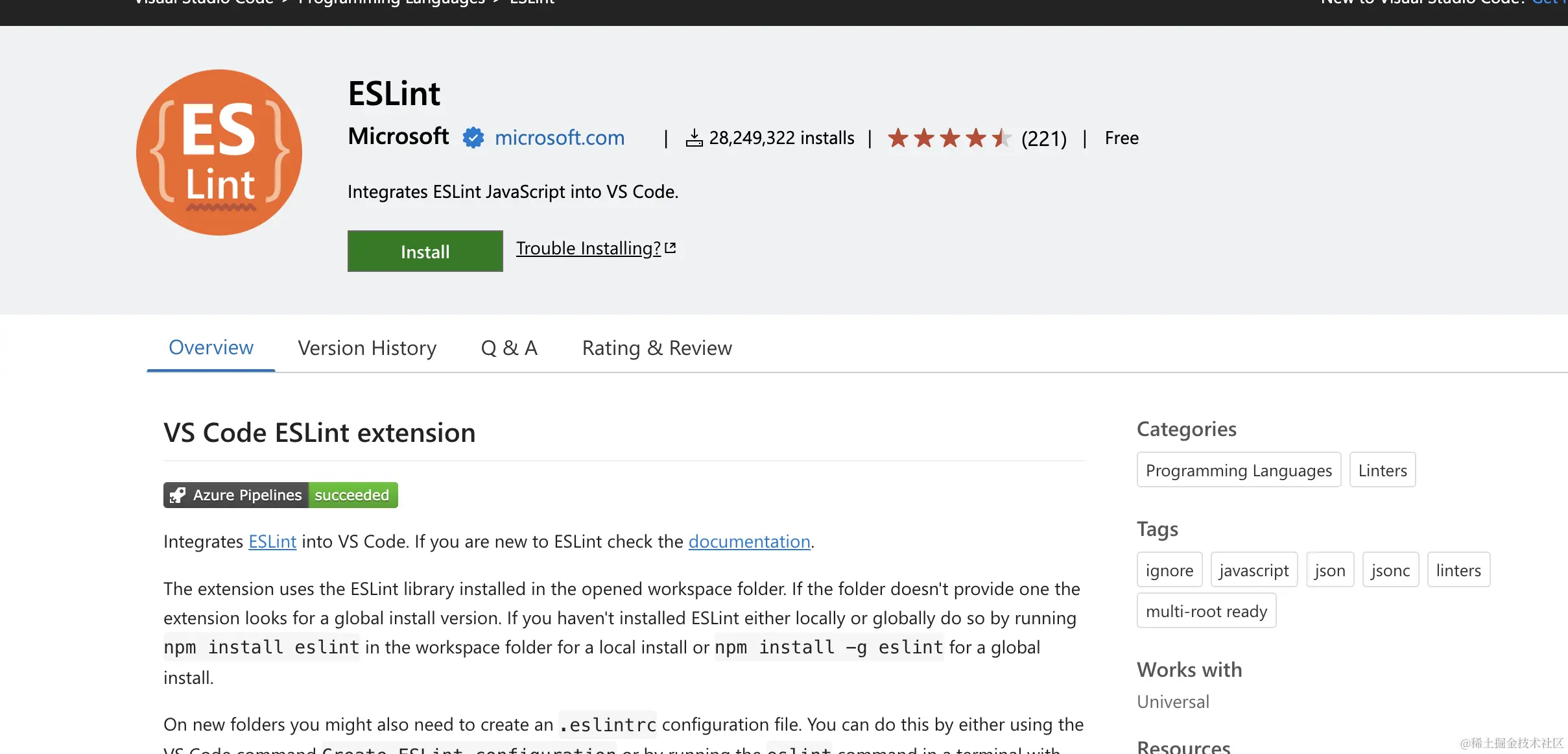This screenshot has height=754, width=1568.
Task: Visit the microsoft.com publisher link
Action: click(559, 138)
